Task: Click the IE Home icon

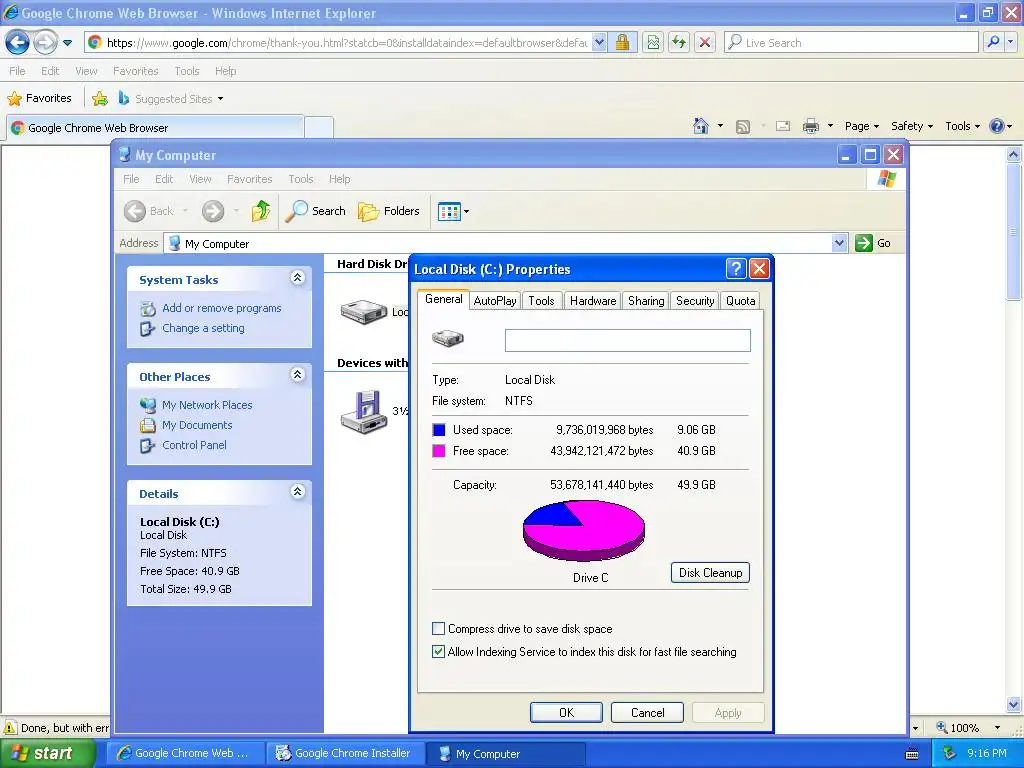Action: click(x=701, y=125)
